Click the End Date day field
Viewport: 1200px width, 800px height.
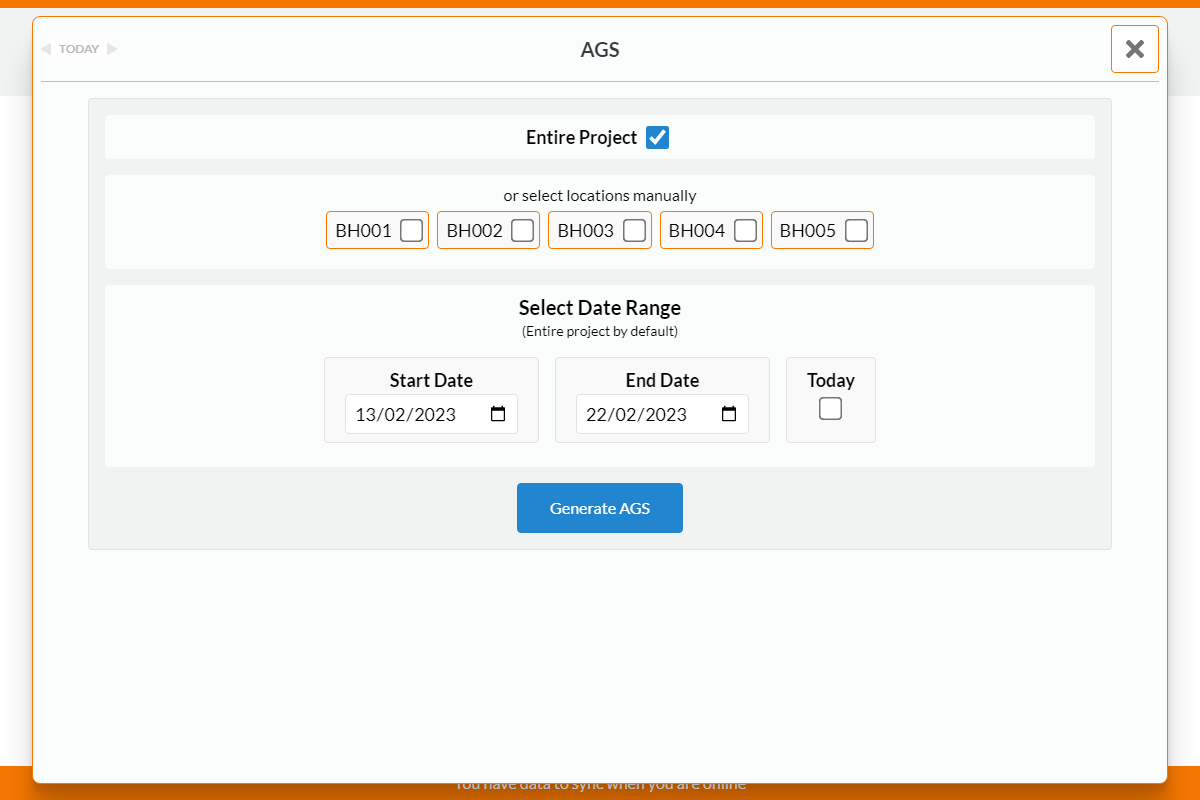tap(597, 415)
